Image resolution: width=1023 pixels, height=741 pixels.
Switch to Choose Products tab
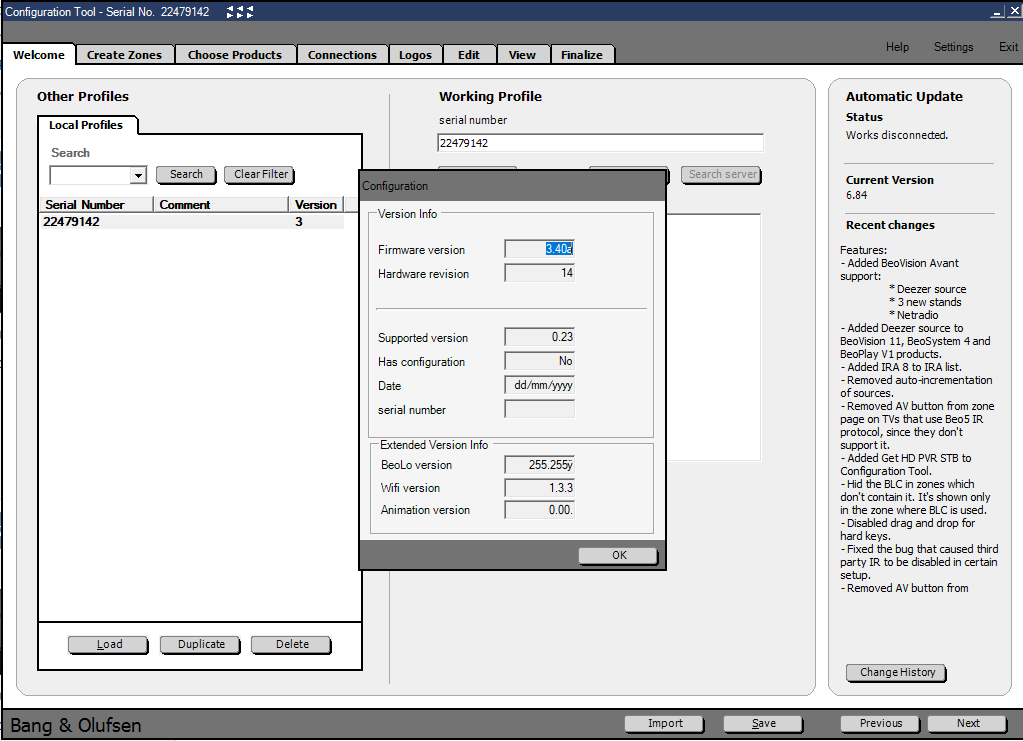pos(235,55)
